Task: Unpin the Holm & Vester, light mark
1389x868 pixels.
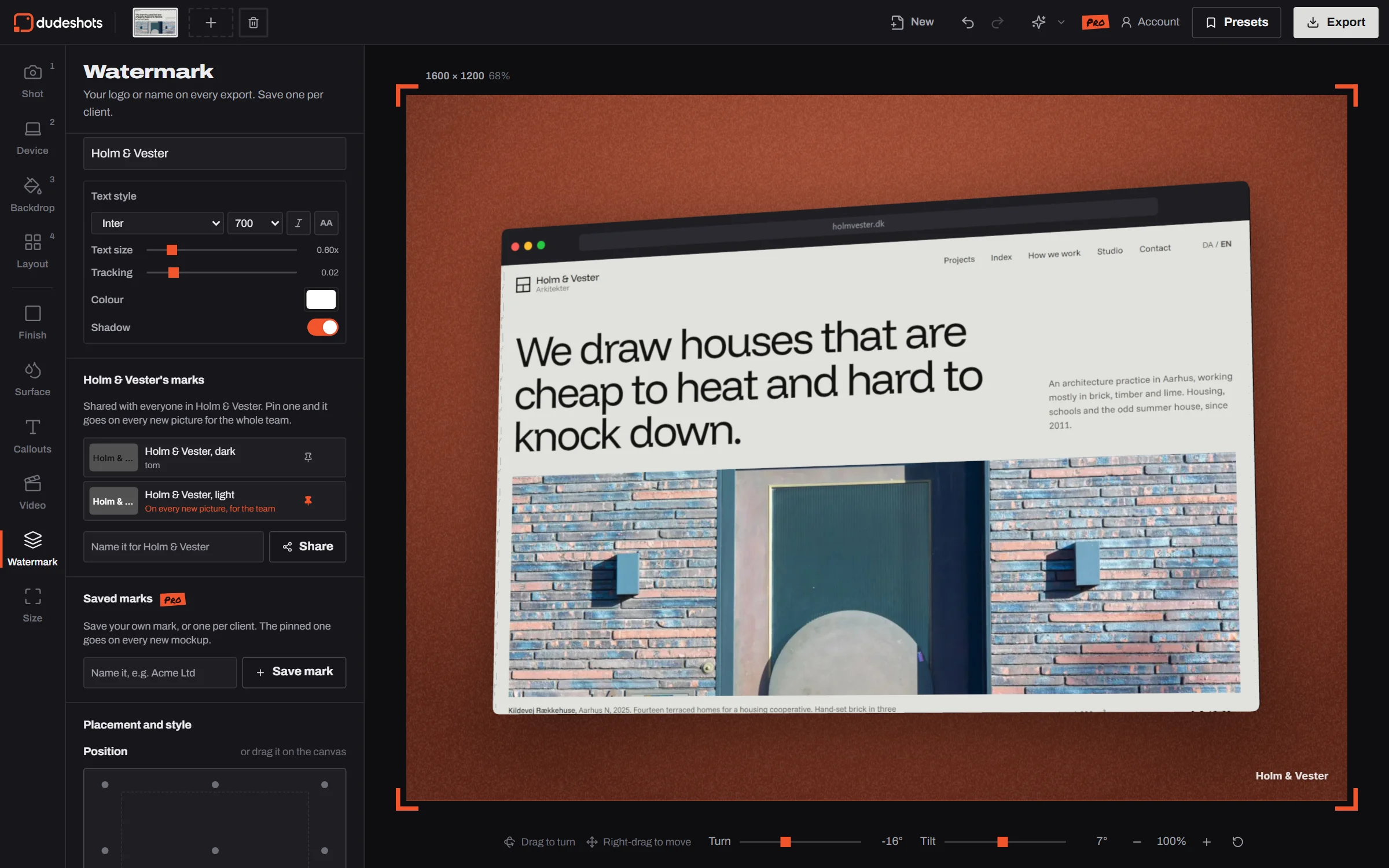Action: [308, 501]
